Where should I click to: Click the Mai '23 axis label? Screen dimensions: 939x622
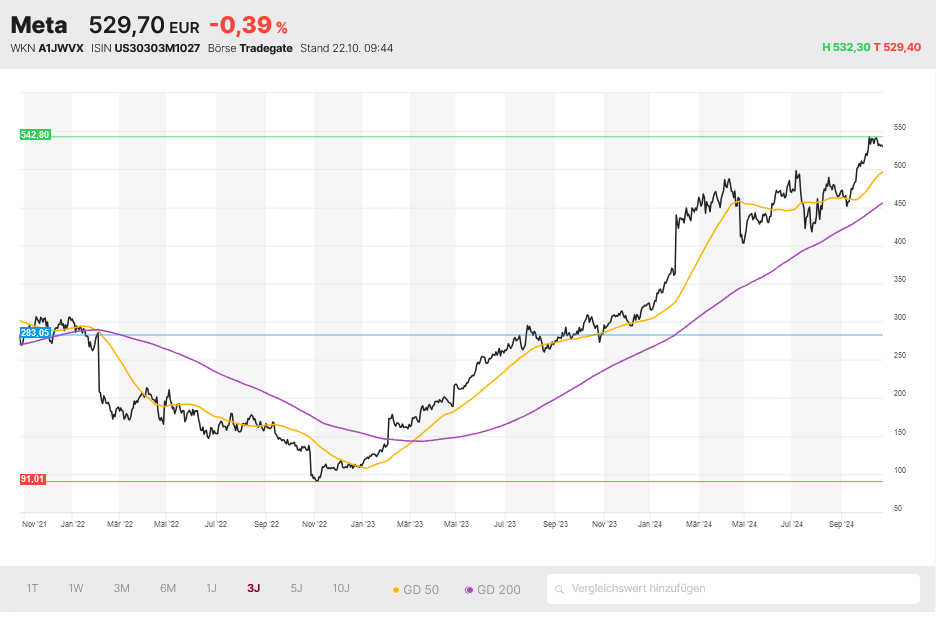[456, 524]
